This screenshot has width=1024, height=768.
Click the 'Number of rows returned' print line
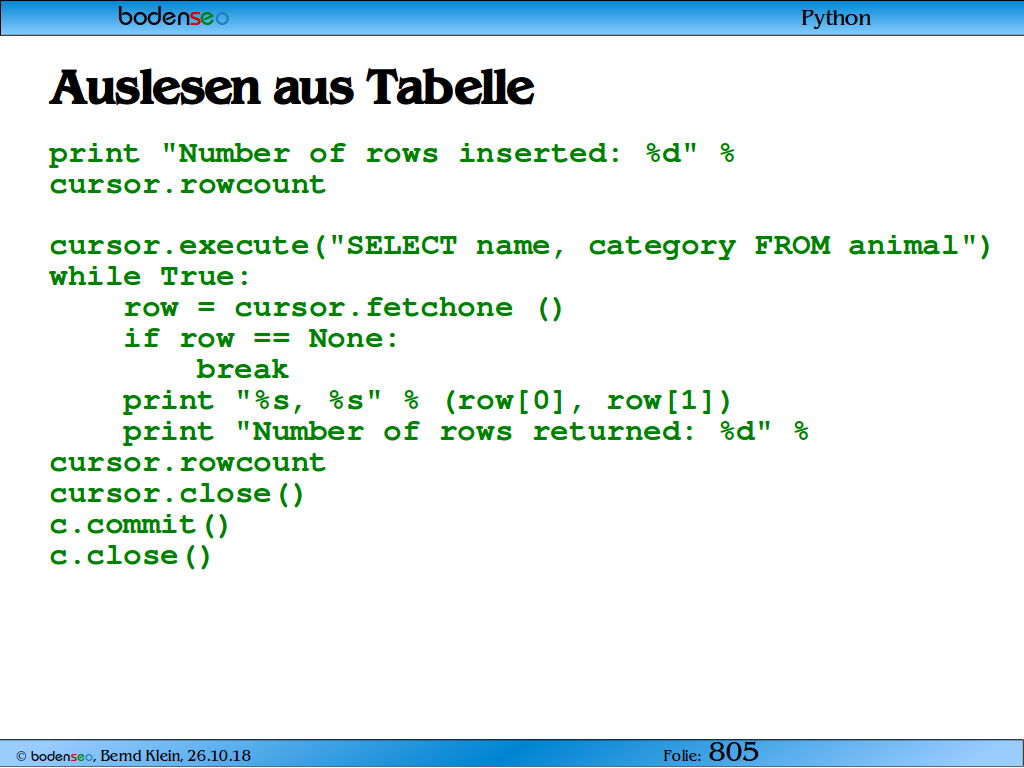466,432
